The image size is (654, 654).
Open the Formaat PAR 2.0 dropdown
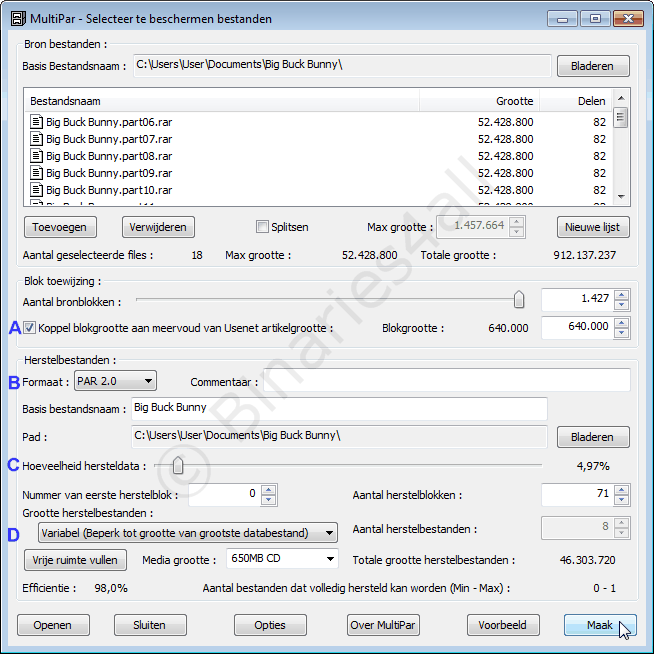click(x=115, y=381)
